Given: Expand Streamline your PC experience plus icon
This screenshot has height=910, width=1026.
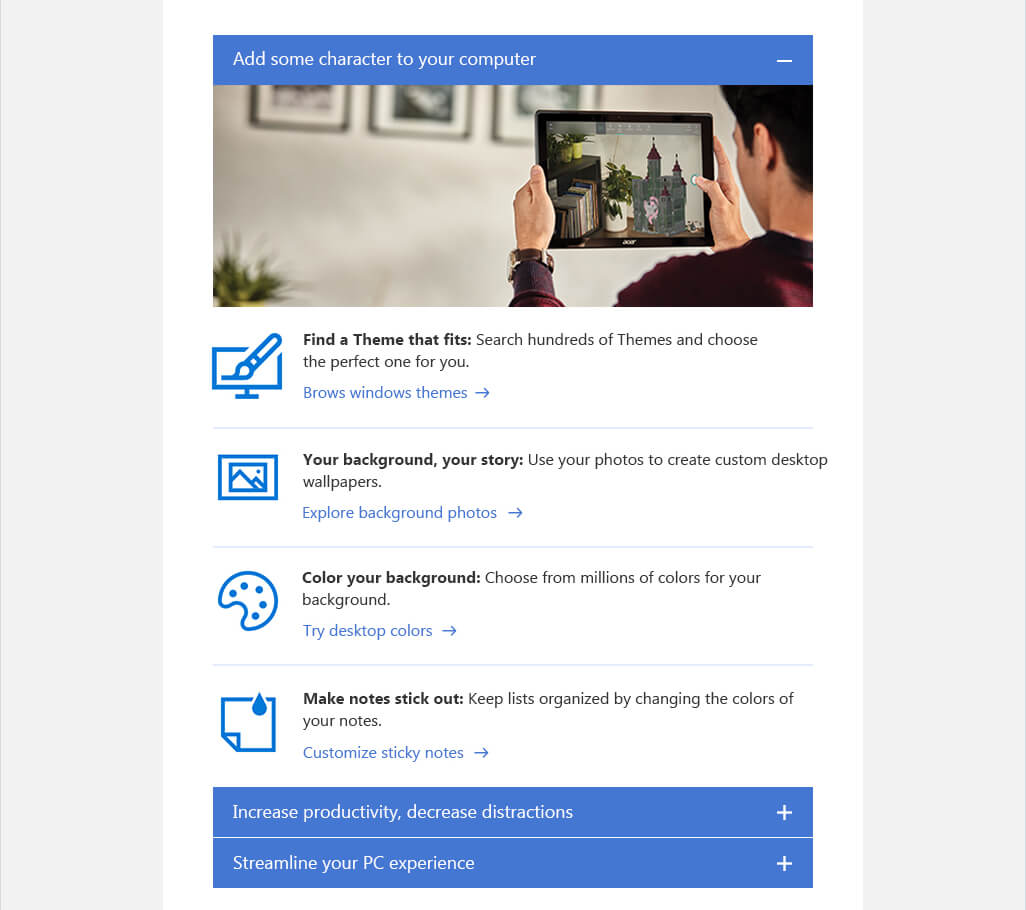Looking at the screenshot, I should 784,864.
